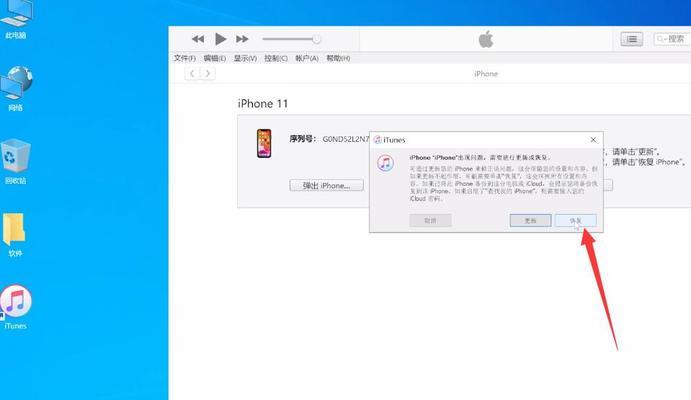
Task: Click the fast-forward playback button
Action: click(x=242, y=39)
